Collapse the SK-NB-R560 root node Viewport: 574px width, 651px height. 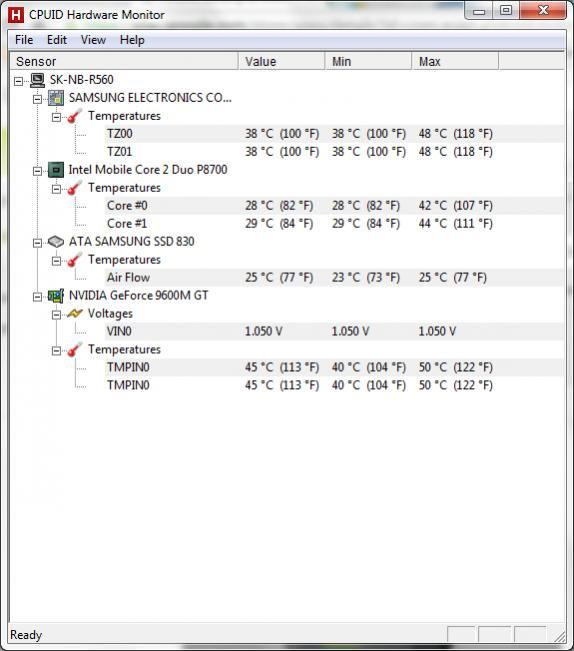click(18, 81)
